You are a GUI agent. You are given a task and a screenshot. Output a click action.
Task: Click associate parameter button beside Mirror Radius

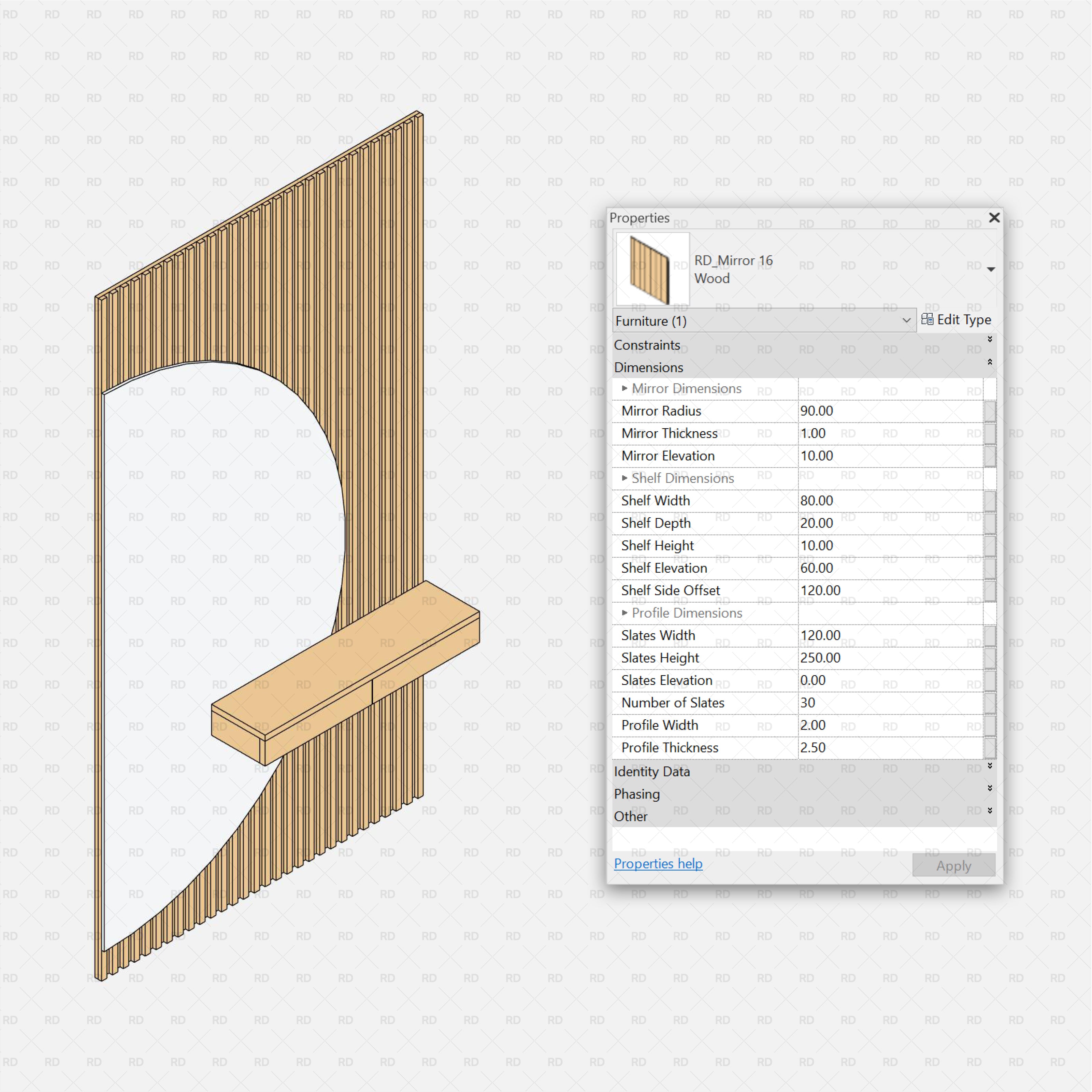click(x=990, y=411)
